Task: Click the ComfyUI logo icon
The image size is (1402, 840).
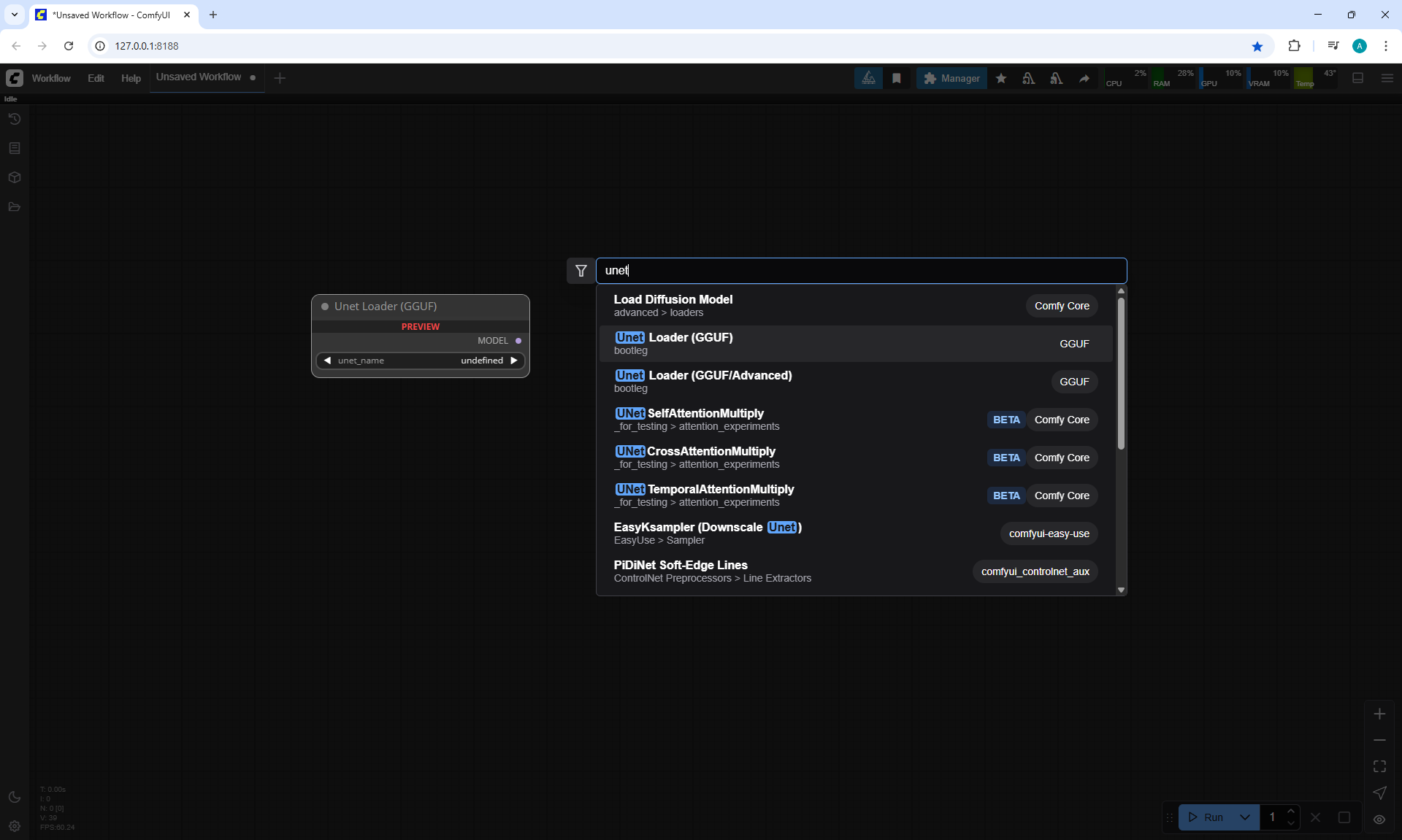Action: (x=15, y=78)
